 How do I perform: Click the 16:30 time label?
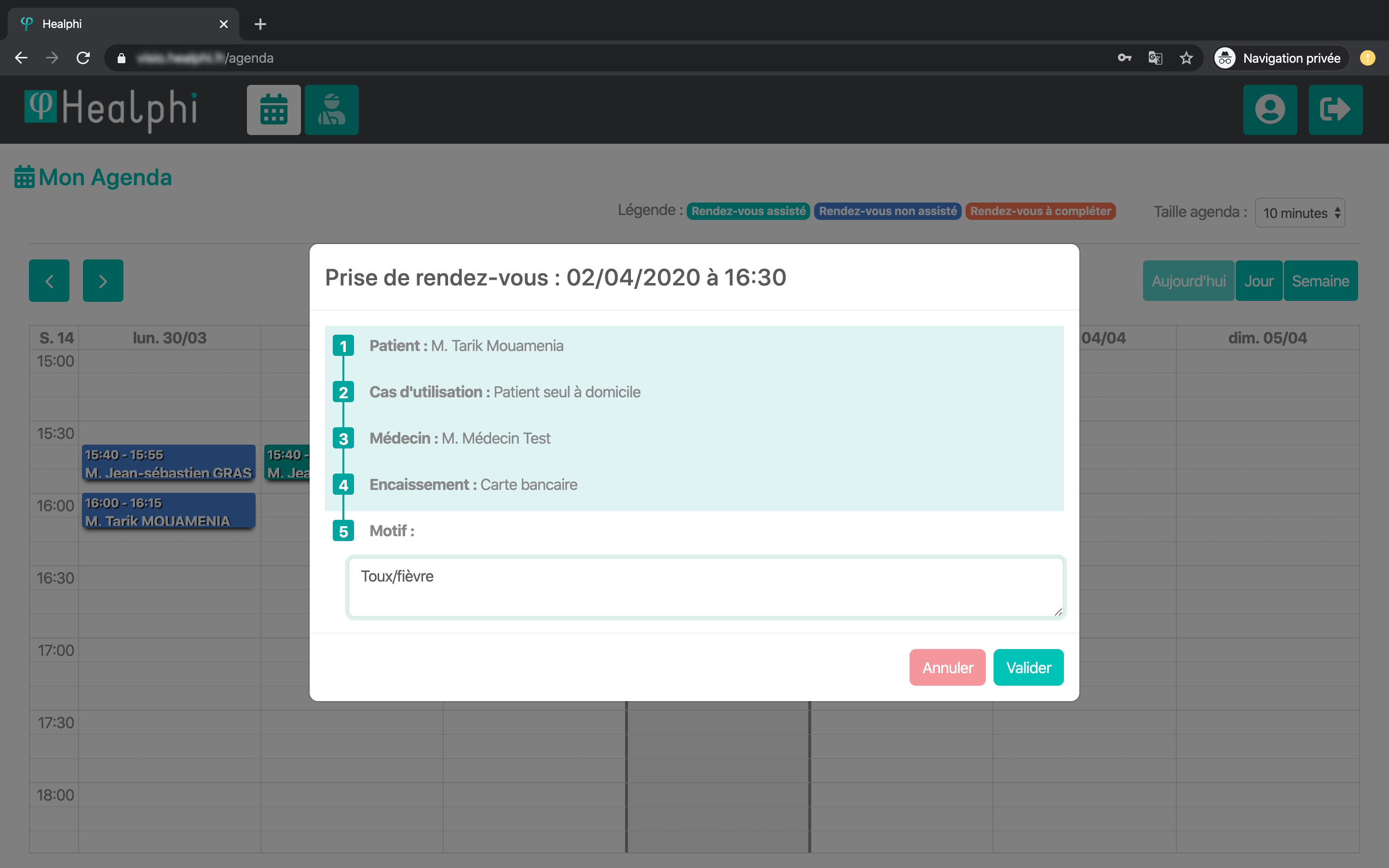[55, 578]
